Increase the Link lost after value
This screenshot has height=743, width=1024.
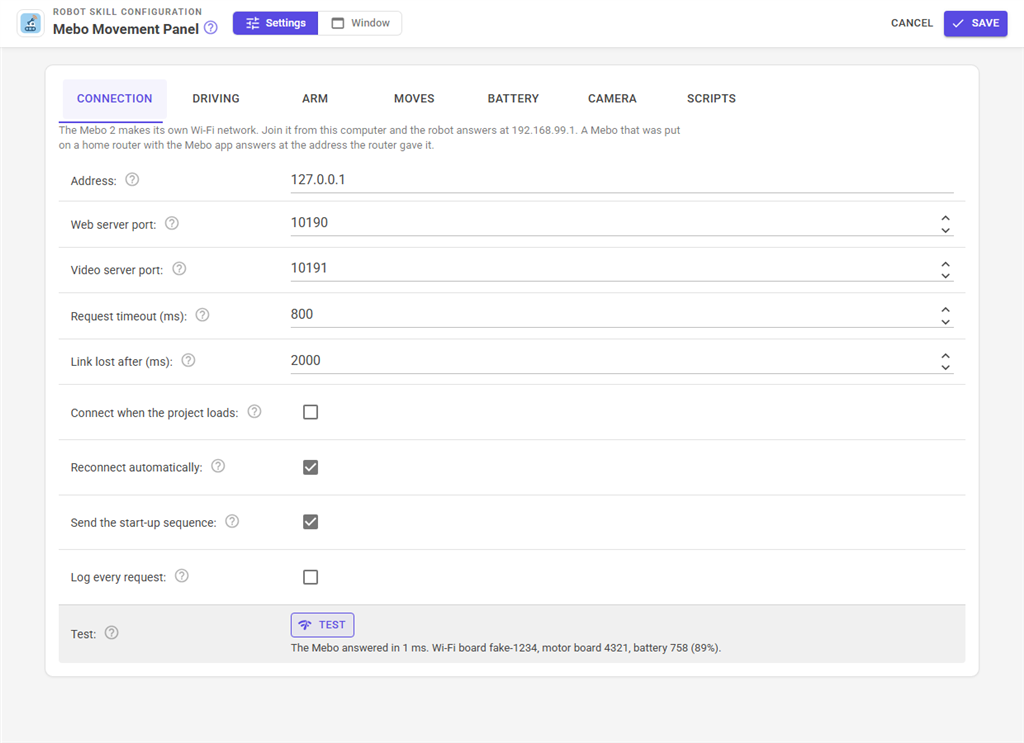(945, 356)
